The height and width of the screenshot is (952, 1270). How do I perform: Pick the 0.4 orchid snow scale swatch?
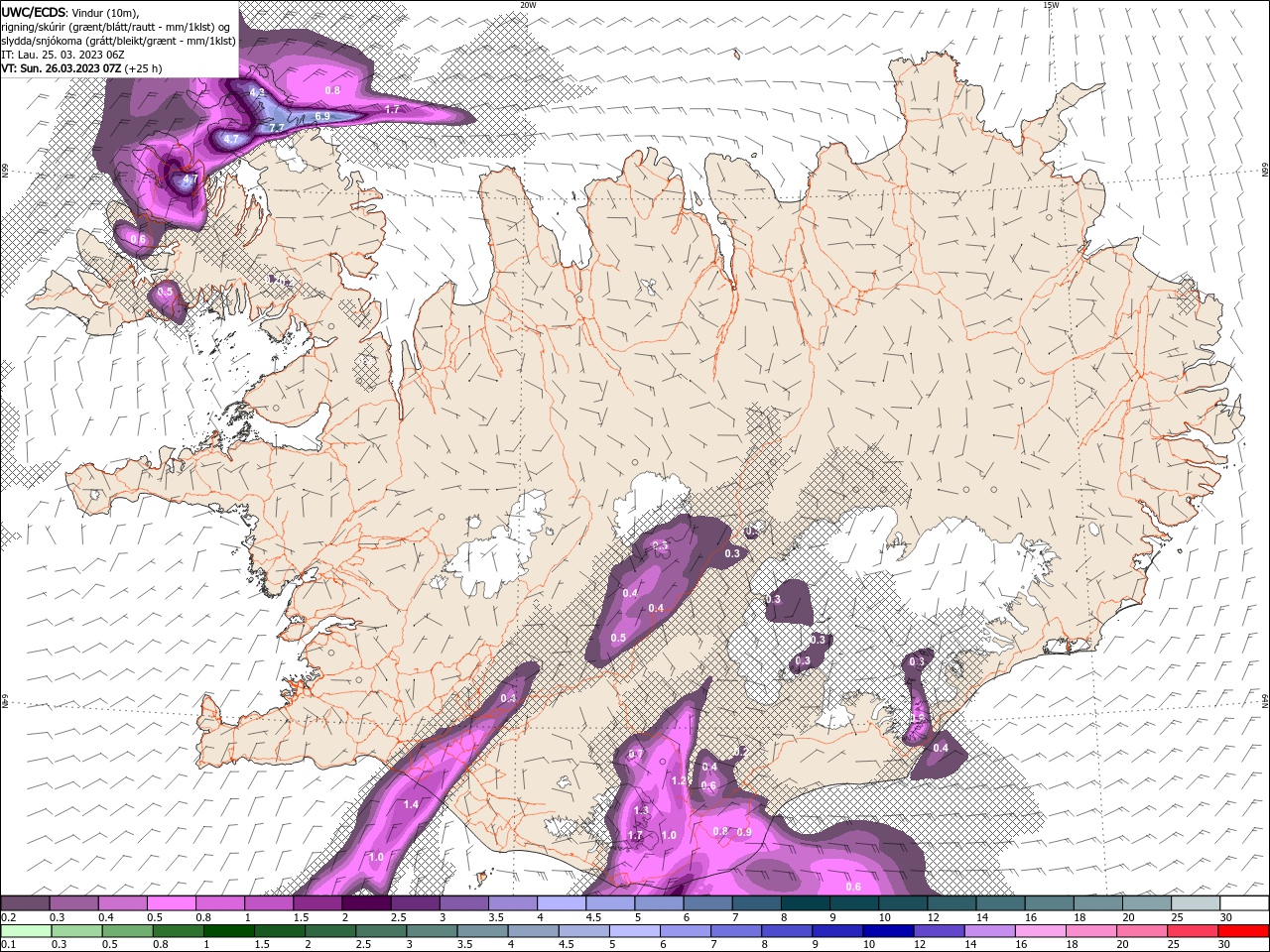pyautogui.click(x=122, y=903)
